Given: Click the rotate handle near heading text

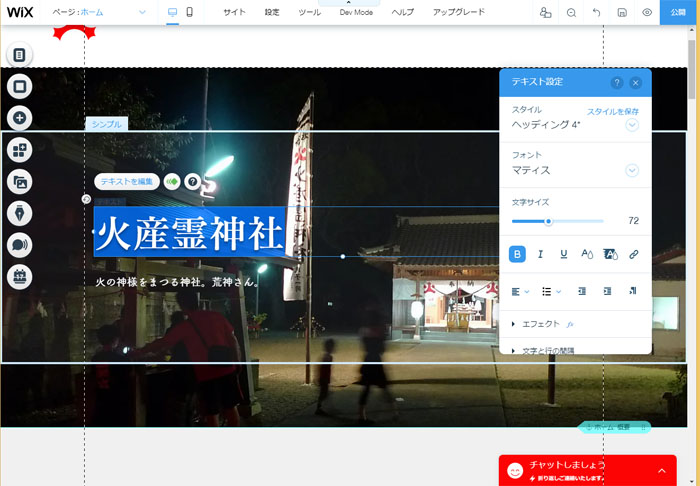Looking at the screenshot, I should (x=87, y=199).
